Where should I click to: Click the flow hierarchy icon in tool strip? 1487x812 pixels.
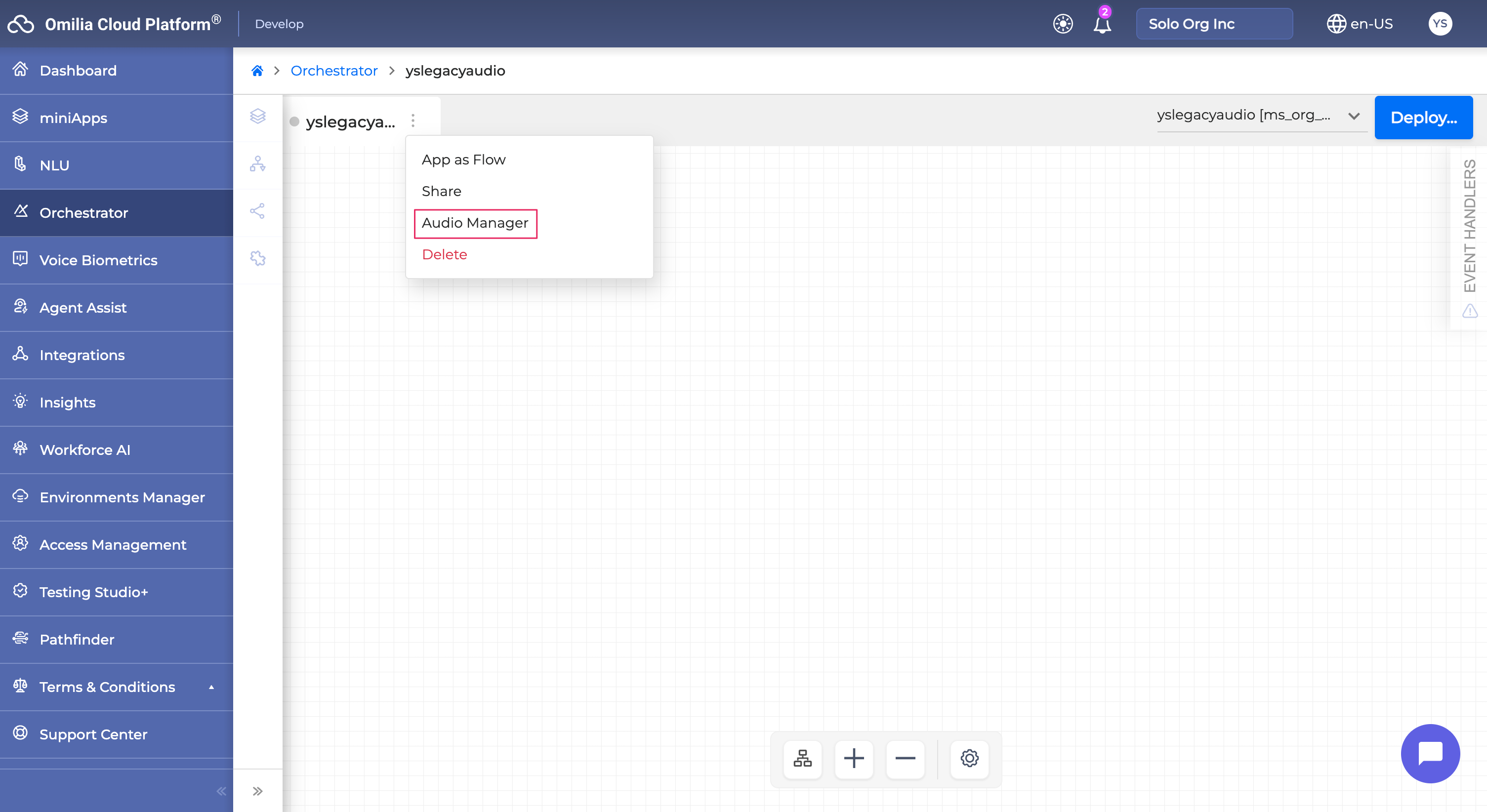coord(257,164)
